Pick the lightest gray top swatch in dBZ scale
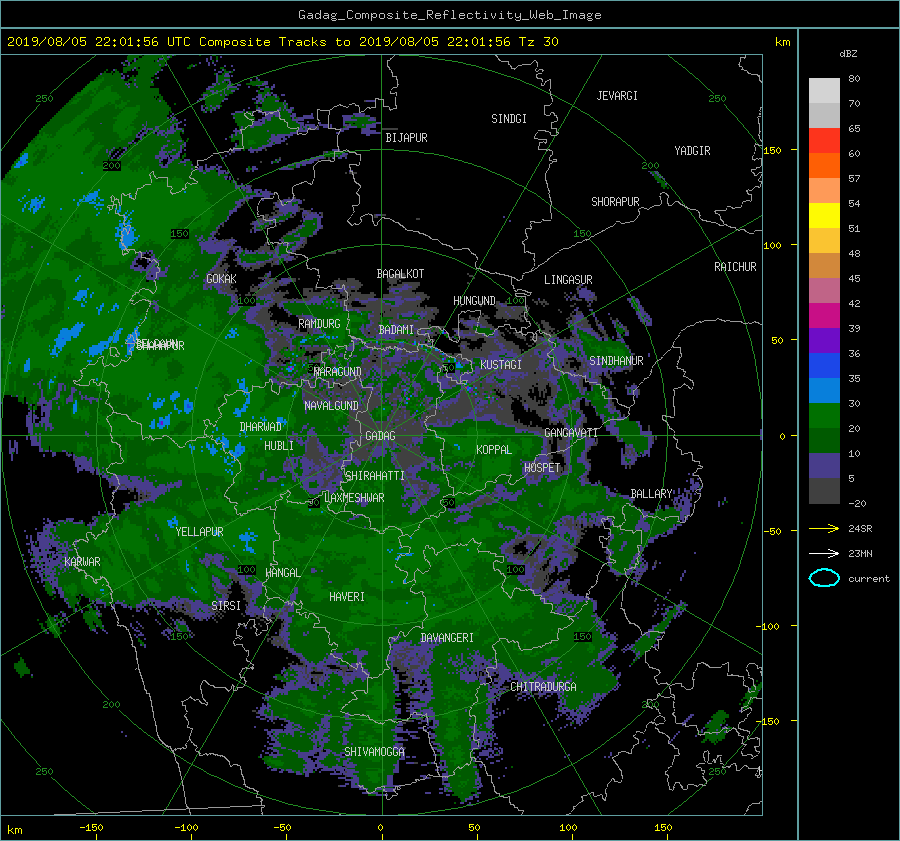 point(824,90)
